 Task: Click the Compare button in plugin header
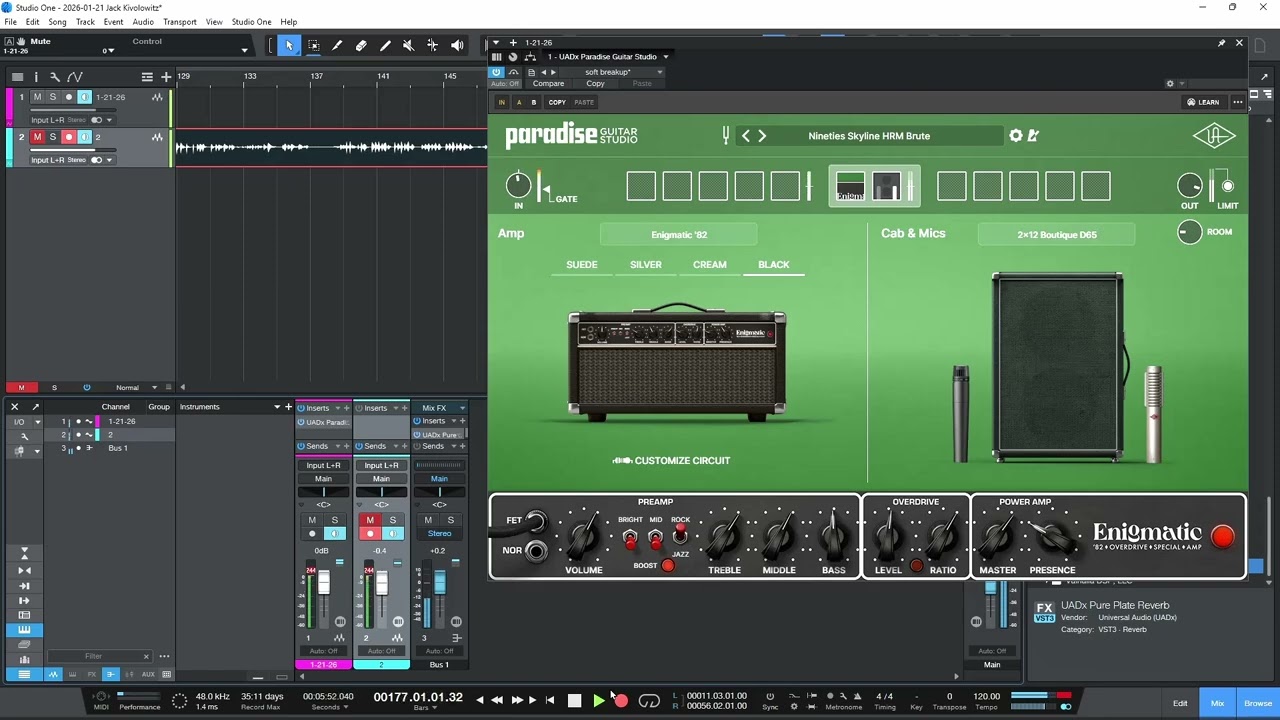(548, 84)
